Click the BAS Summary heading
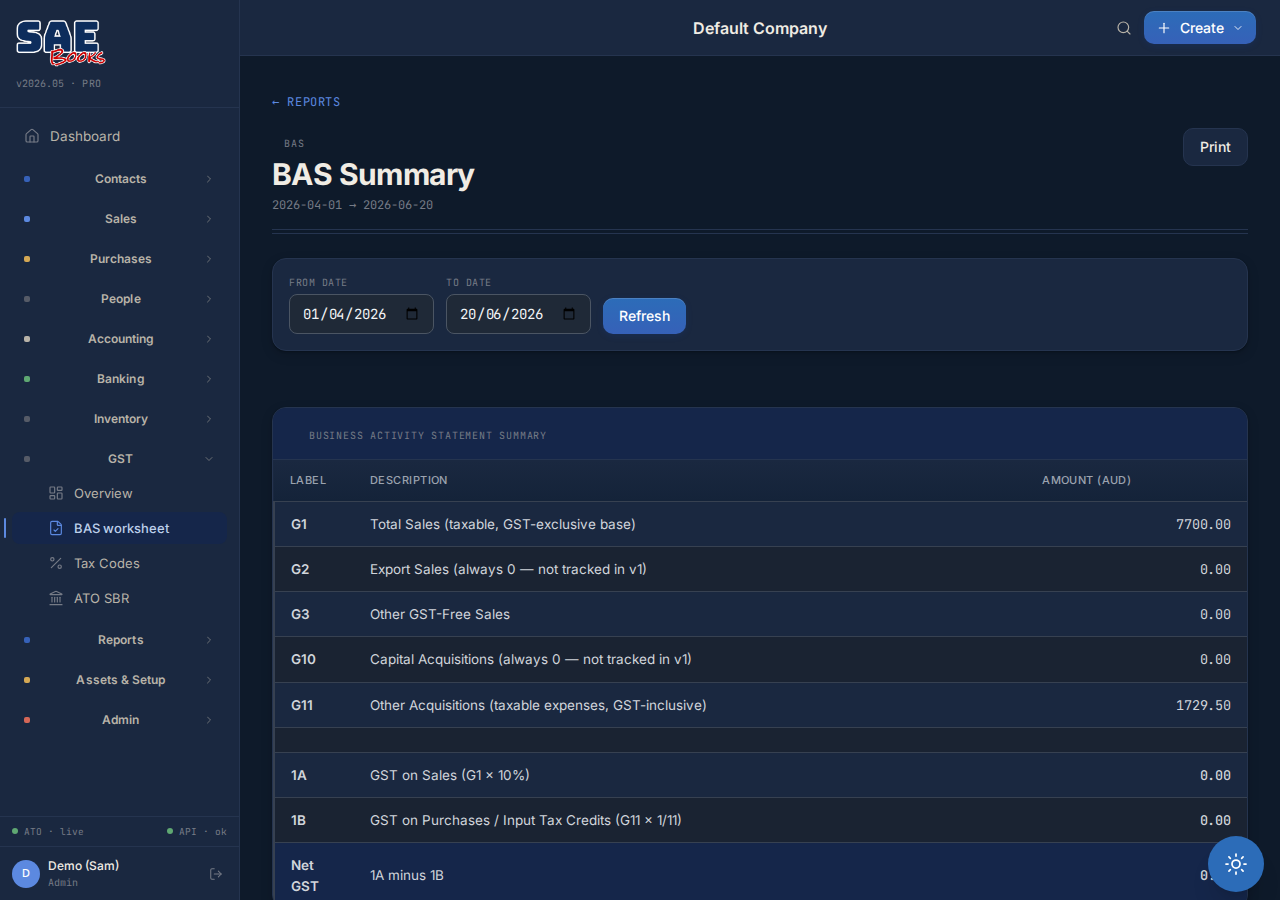This screenshot has width=1280, height=900. tap(373, 175)
